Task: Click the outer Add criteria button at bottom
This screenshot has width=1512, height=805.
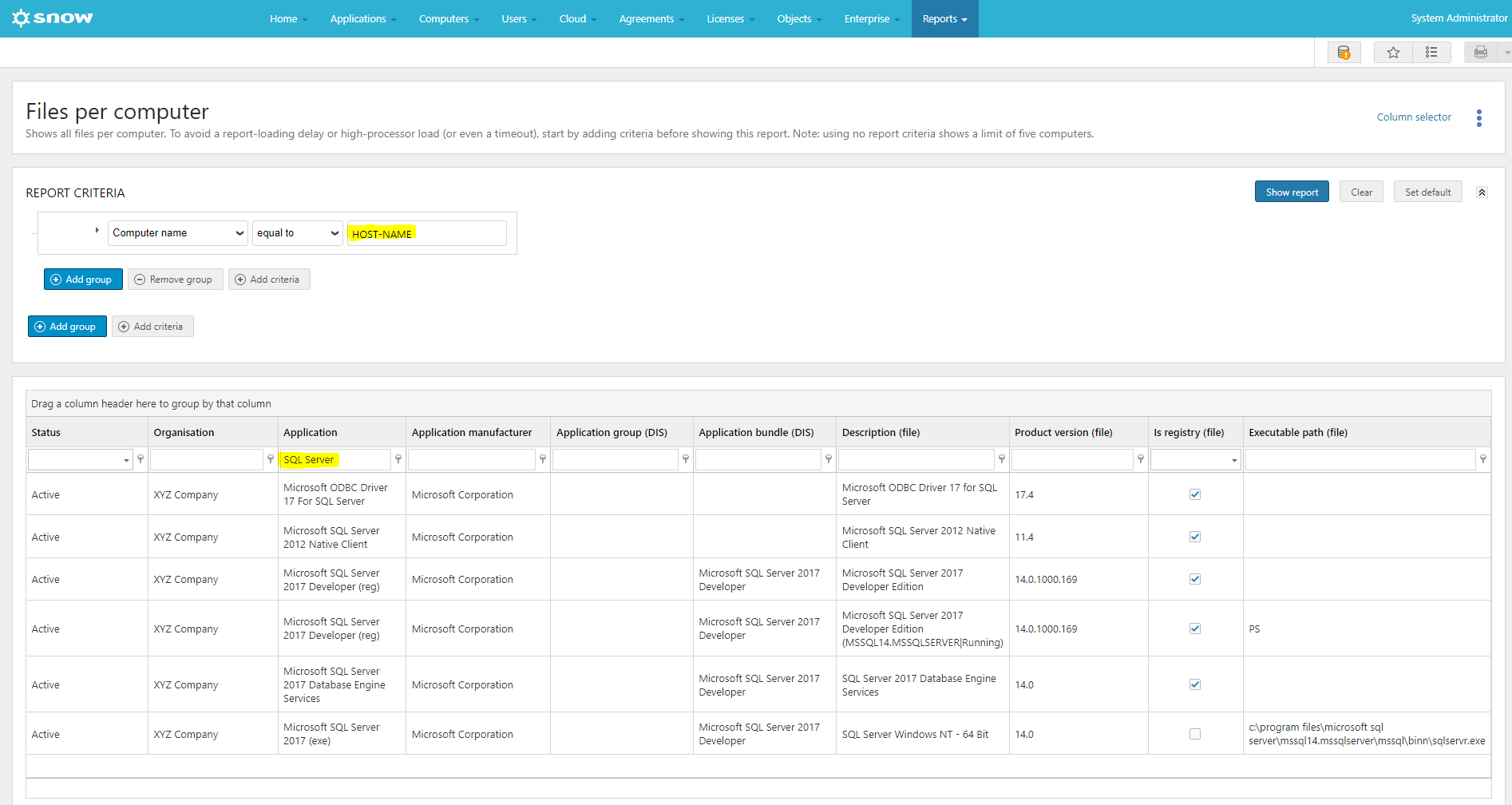Action: [152, 327]
